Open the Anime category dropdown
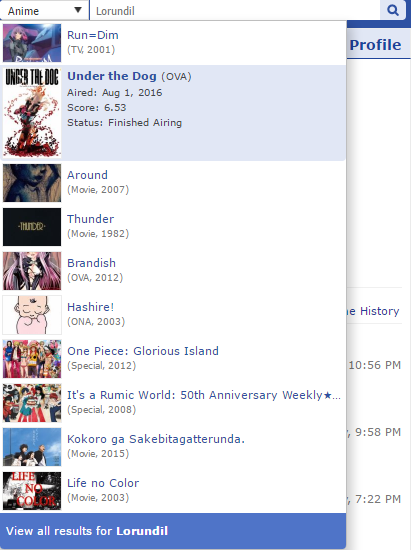417x550 pixels. [45, 10]
